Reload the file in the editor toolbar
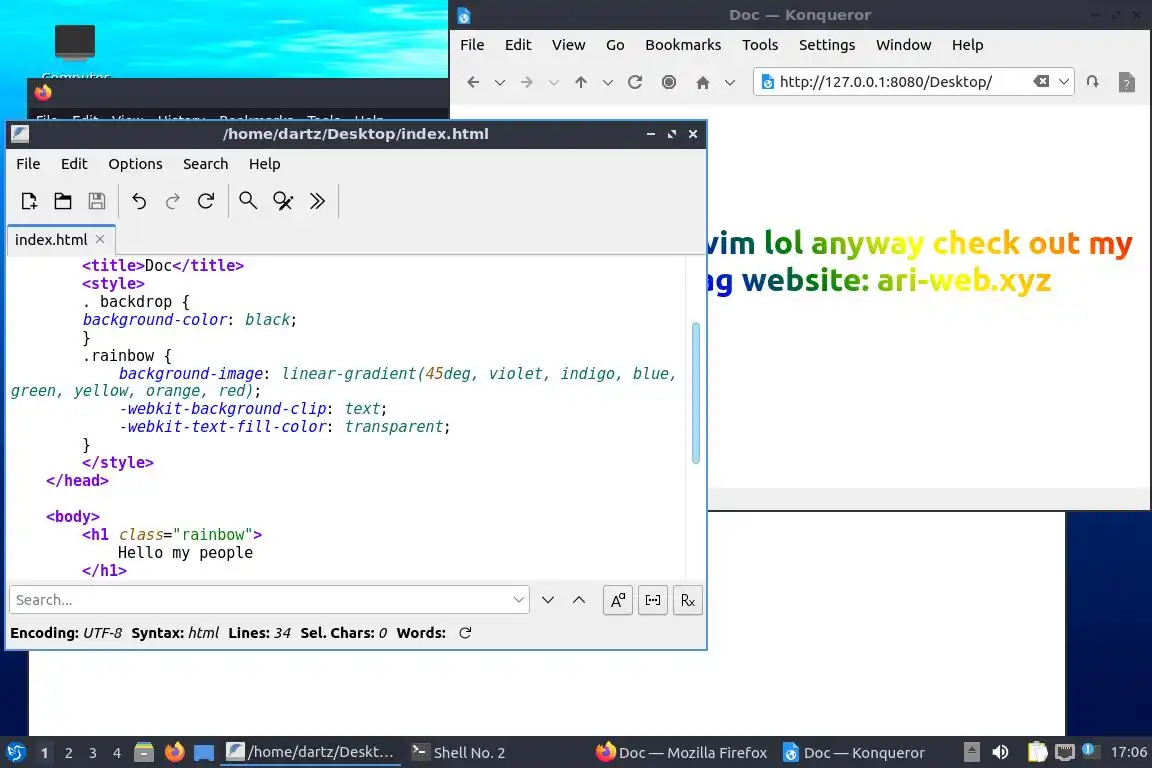This screenshot has height=768, width=1152. pos(206,201)
